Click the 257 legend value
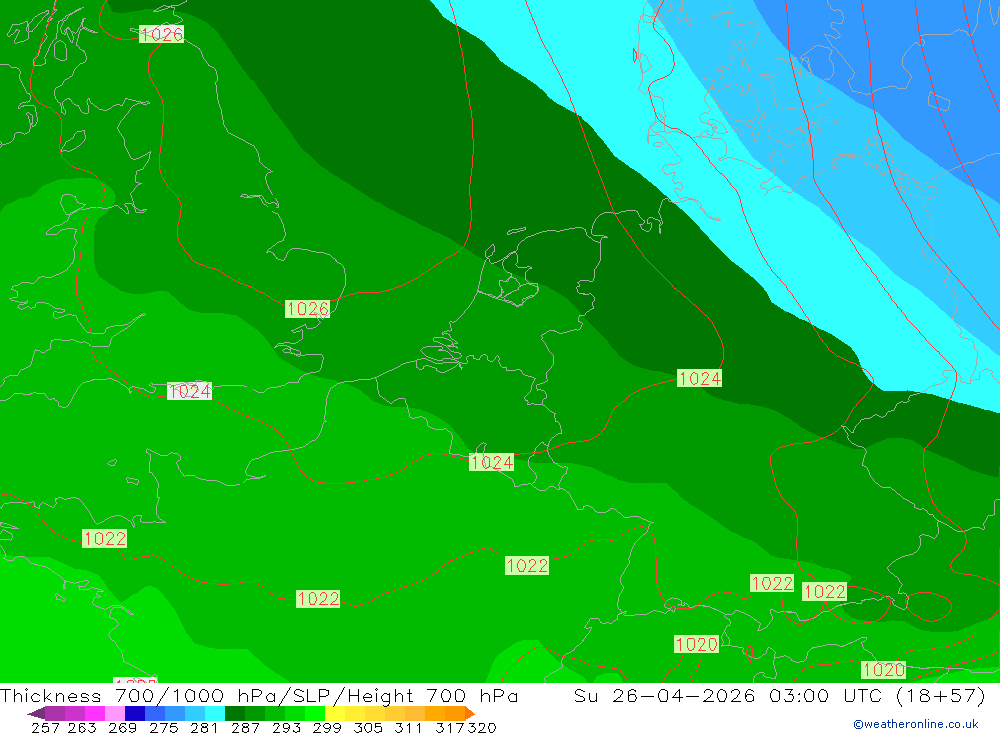1000x733 pixels. (x=45, y=727)
